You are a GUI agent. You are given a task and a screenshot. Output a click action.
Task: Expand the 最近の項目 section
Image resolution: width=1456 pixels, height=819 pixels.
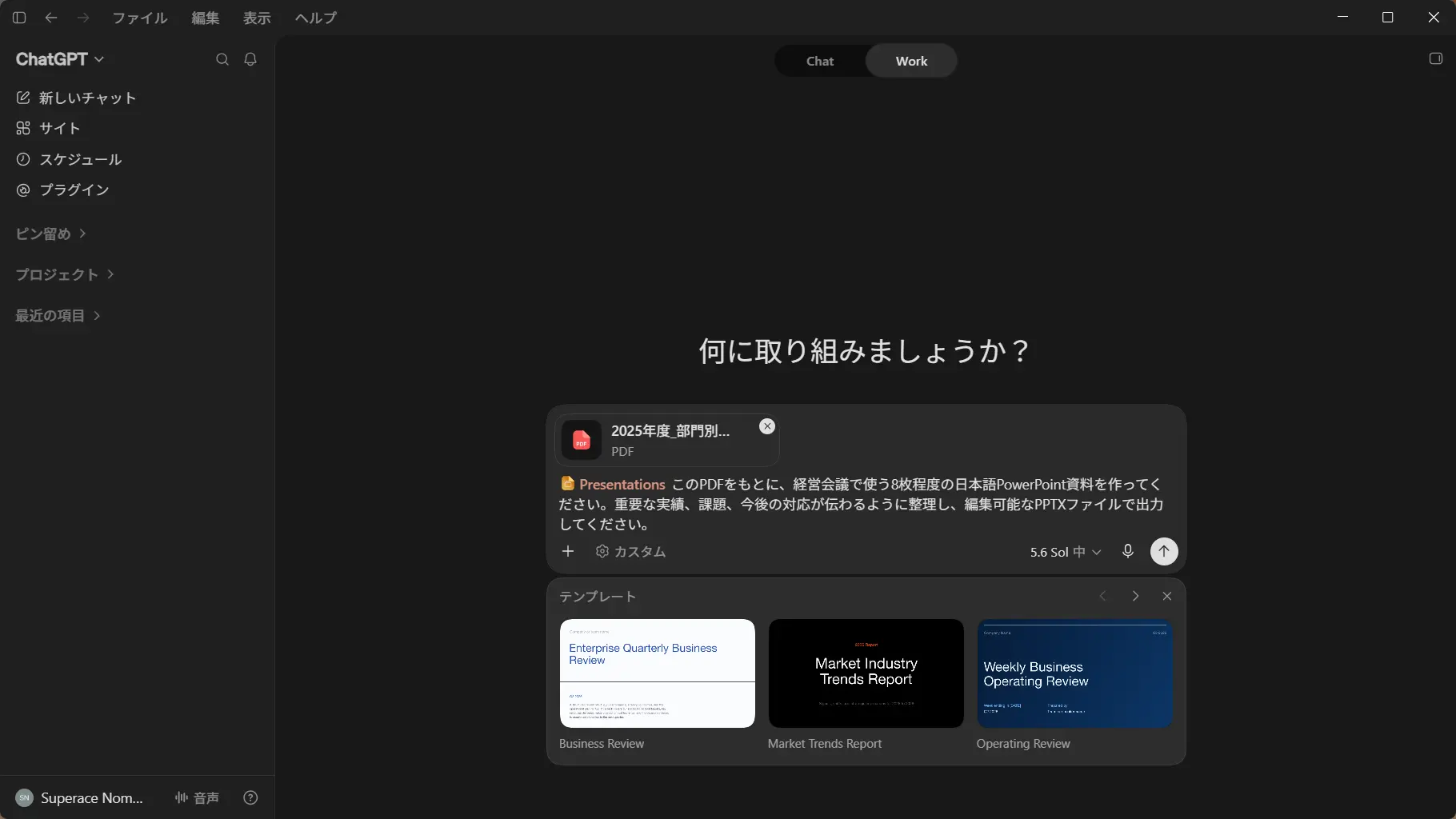[x=58, y=315]
